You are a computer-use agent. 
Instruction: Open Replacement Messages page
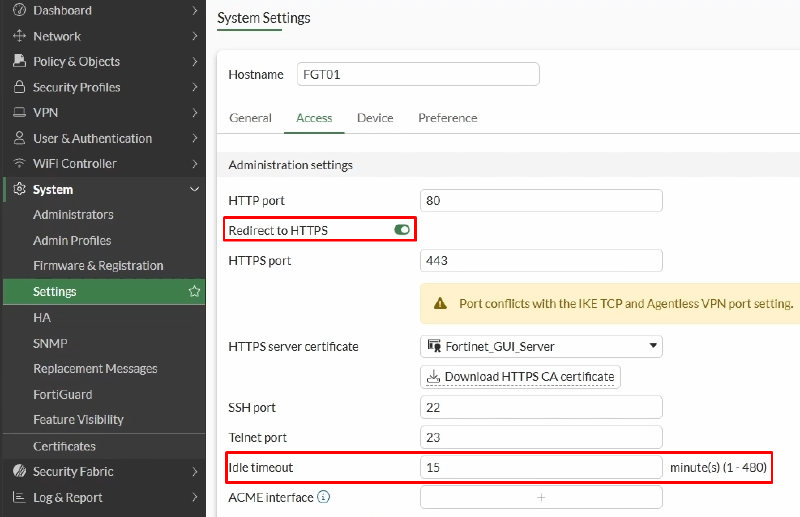click(x=95, y=368)
